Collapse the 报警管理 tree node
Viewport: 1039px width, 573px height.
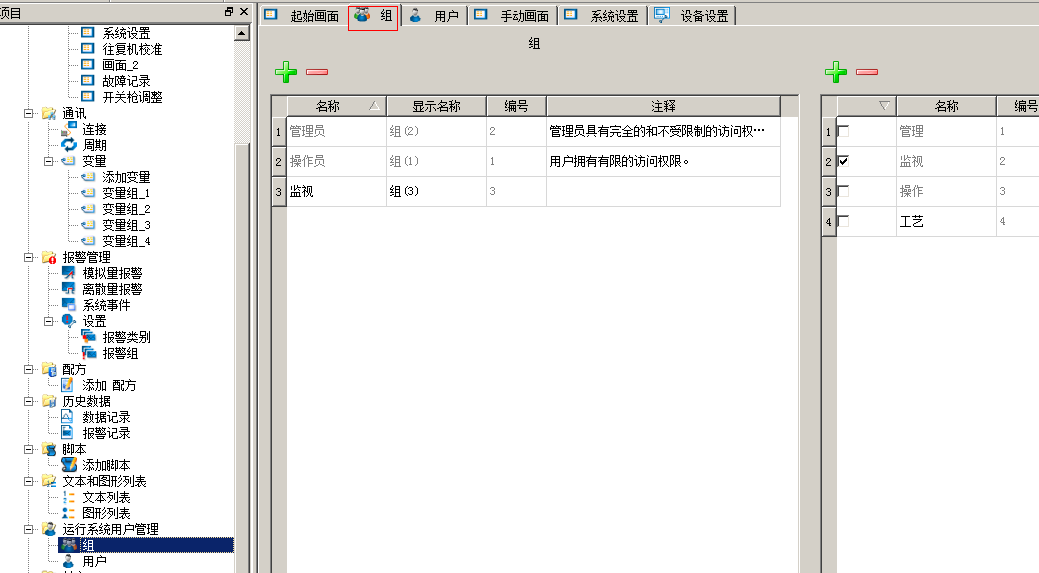(x=28, y=257)
